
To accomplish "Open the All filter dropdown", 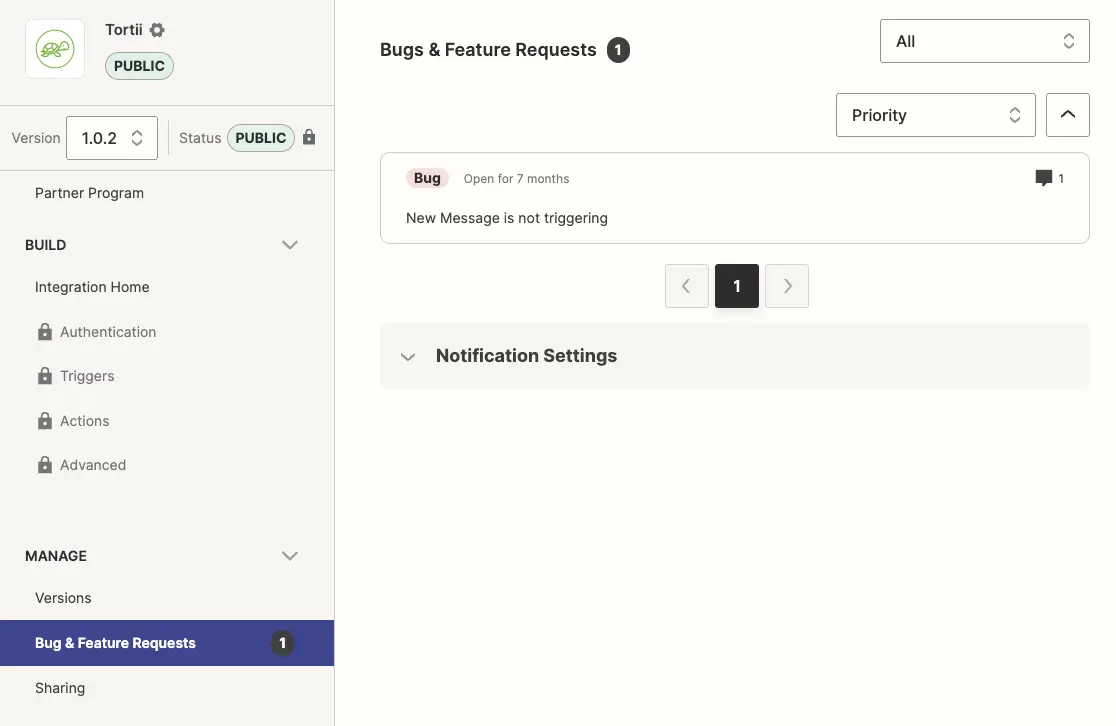I will pos(984,41).
